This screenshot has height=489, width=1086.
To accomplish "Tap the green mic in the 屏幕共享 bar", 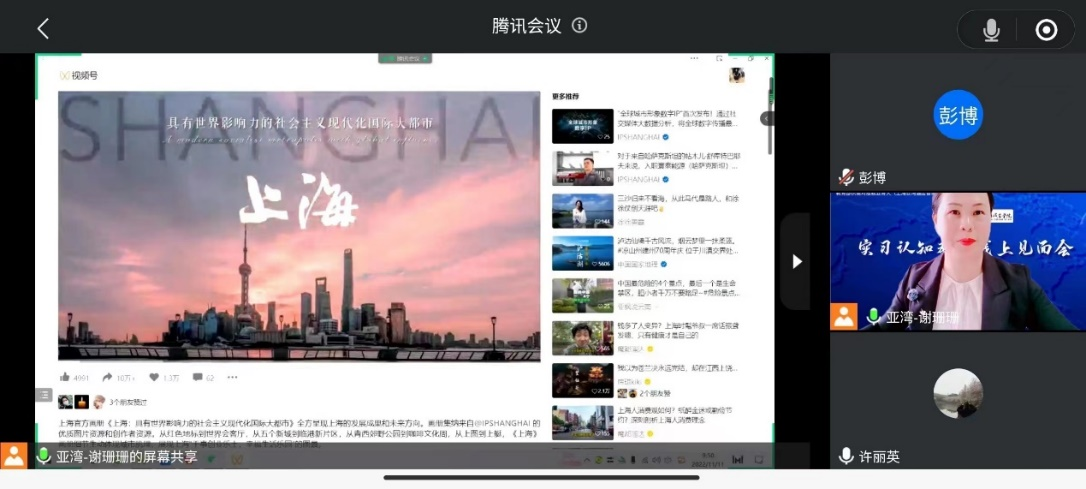I will (x=44, y=456).
